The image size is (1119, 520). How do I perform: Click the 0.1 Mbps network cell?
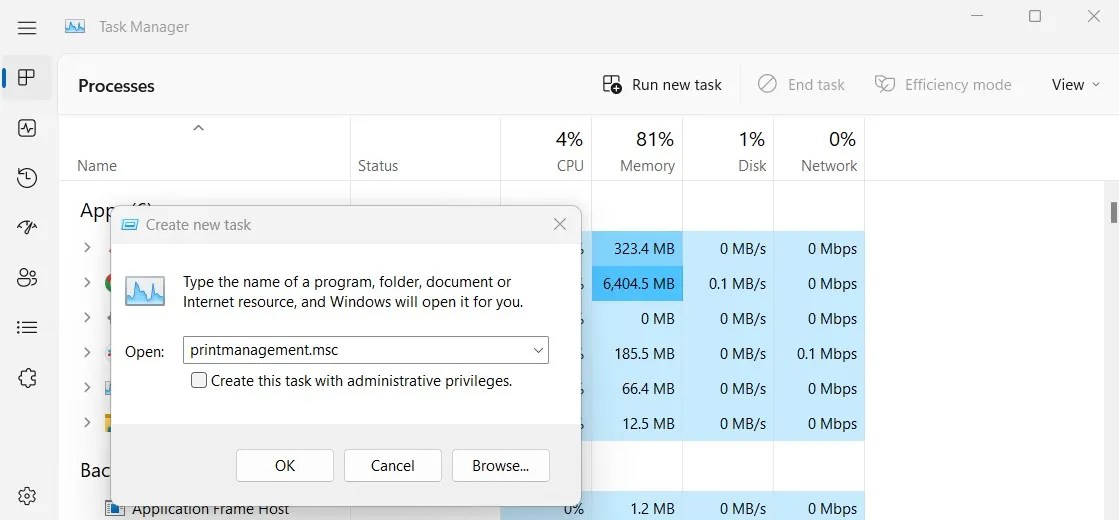click(819, 353)
